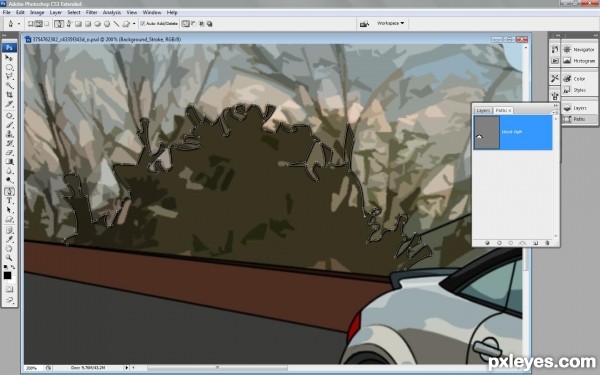Select the Zoom tool
This screenshot has height=375, width=600.
(9, 258)
